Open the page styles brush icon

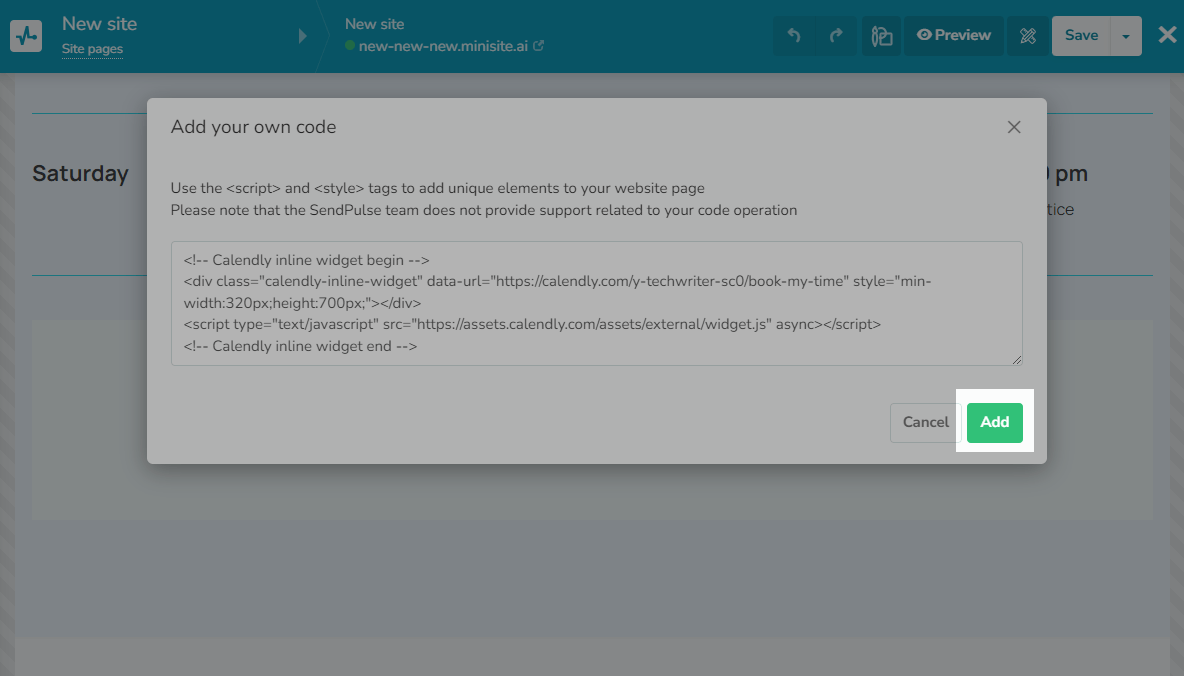coord(881,35)
